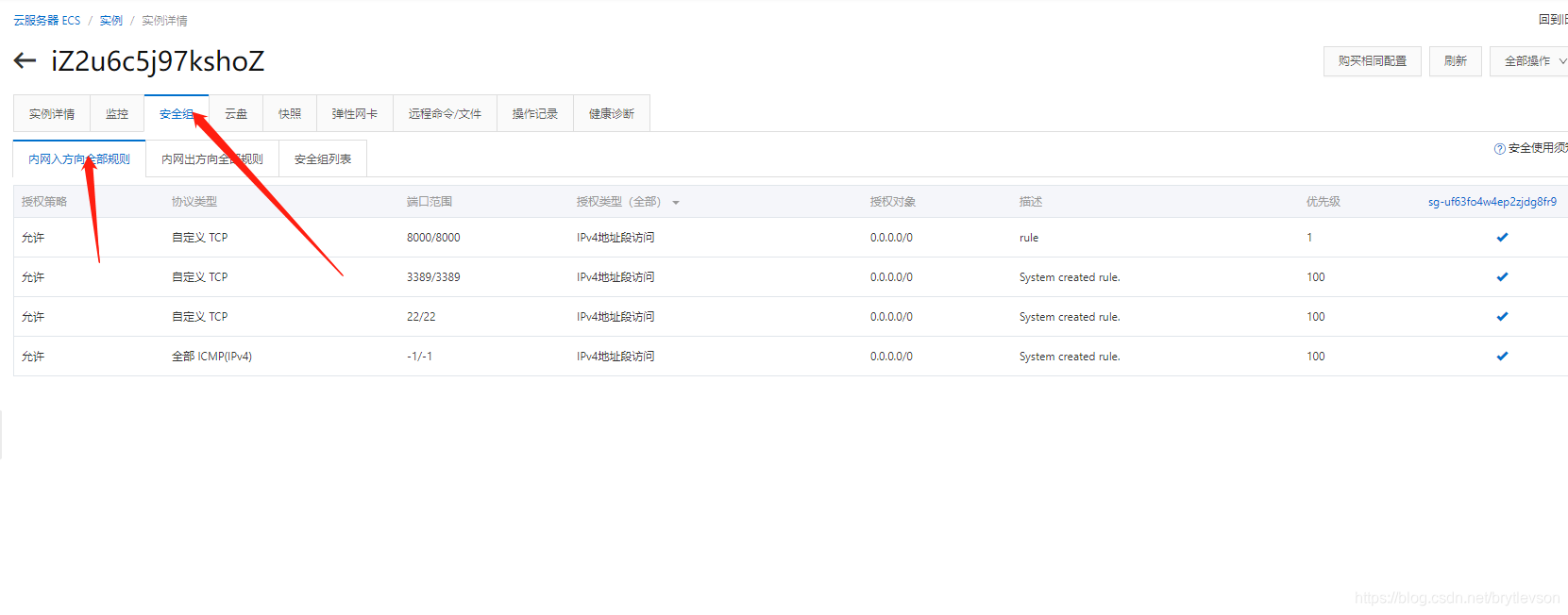The image size is (1568, 615).
Task: Click the help question mark icon
Action: 1499,148
